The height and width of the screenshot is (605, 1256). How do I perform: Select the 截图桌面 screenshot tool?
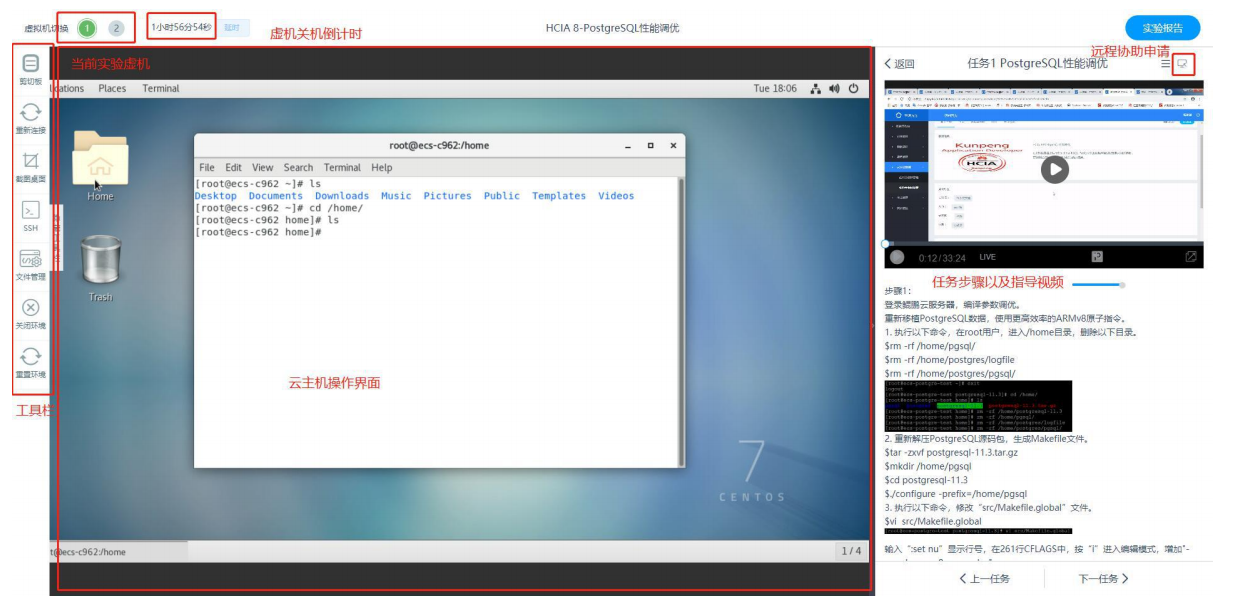31,161
